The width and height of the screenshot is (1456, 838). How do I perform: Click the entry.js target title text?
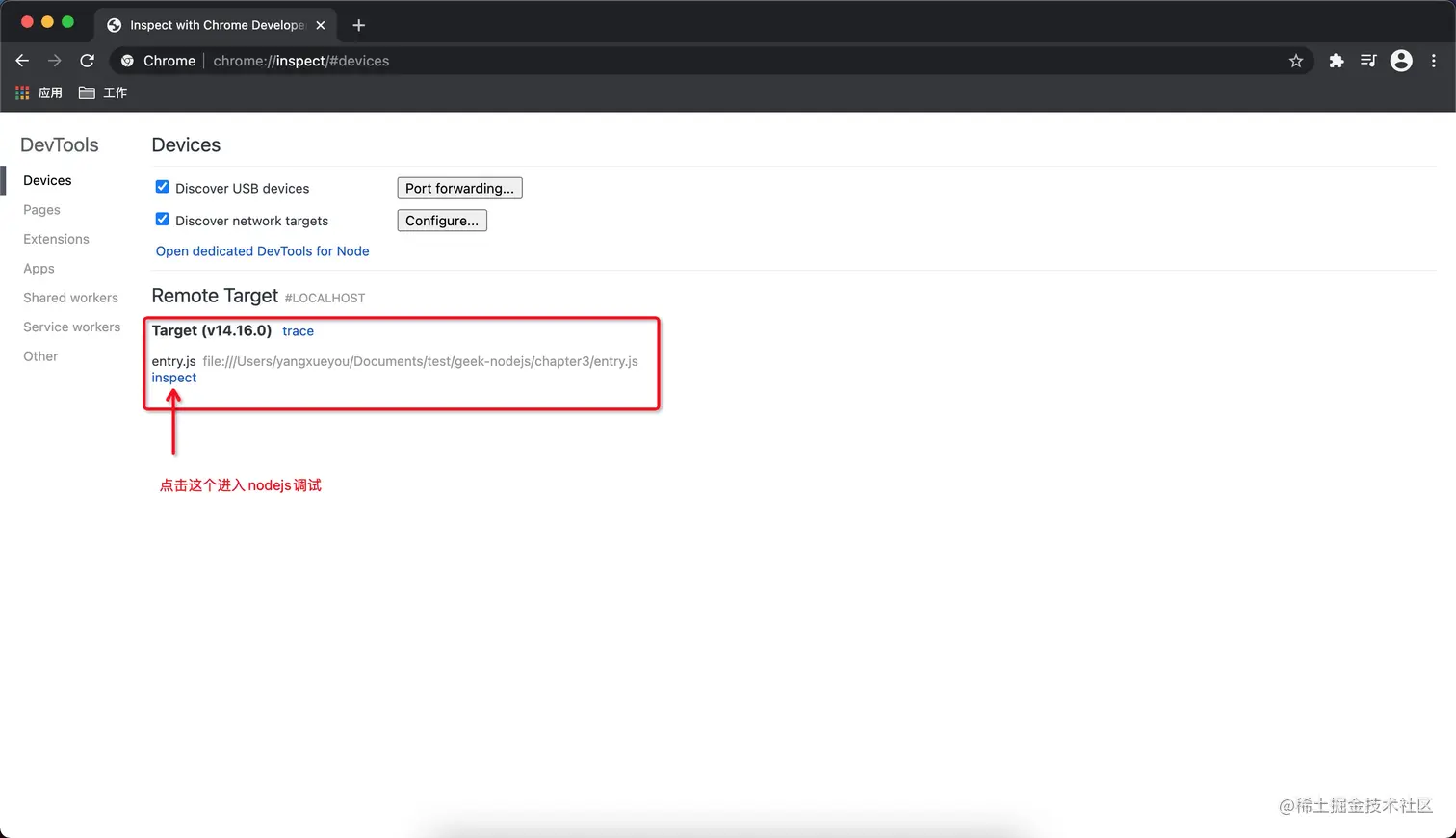pyautogui.click(x=173, y=361)
